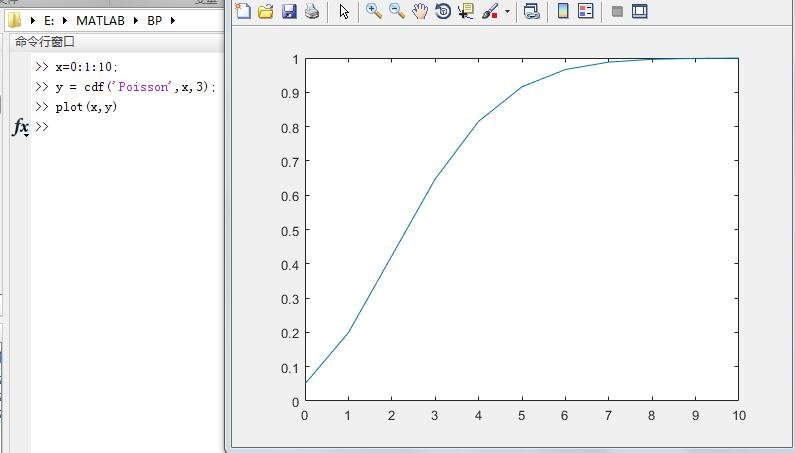The width and height of the screenshot is (795, 453).
Task: Insert a colorbar into the figure
Action: [563, 11]
